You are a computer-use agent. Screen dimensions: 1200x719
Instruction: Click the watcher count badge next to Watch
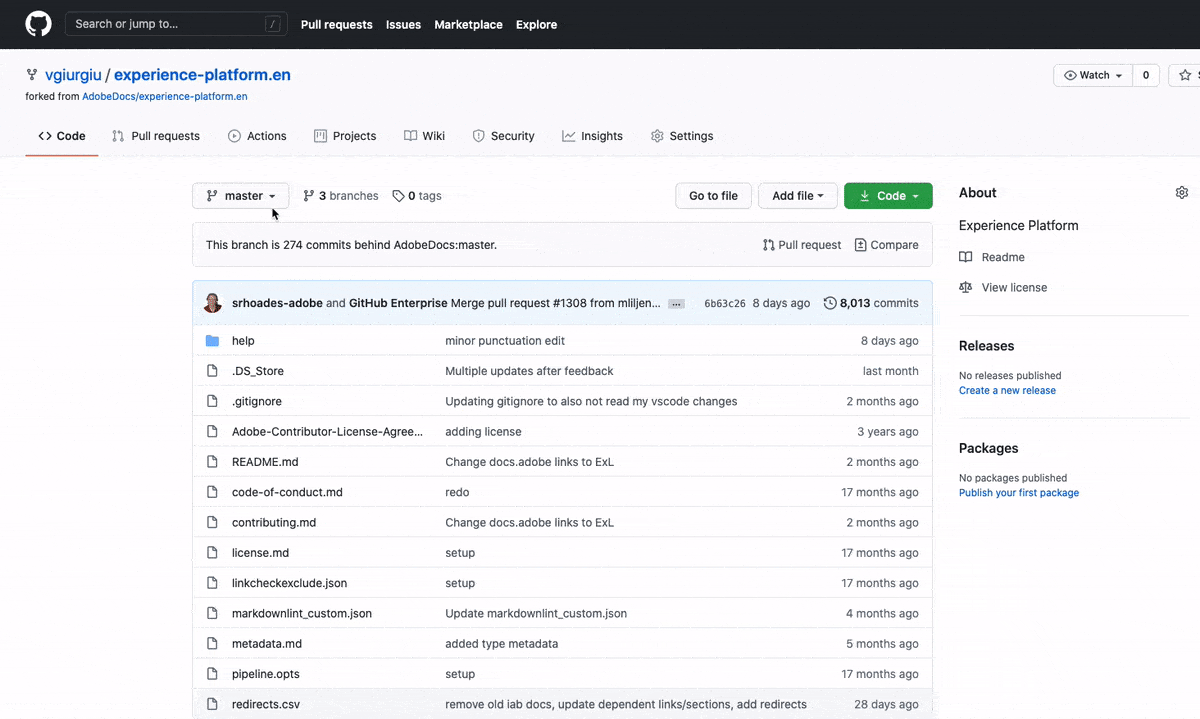(1145, 75)
